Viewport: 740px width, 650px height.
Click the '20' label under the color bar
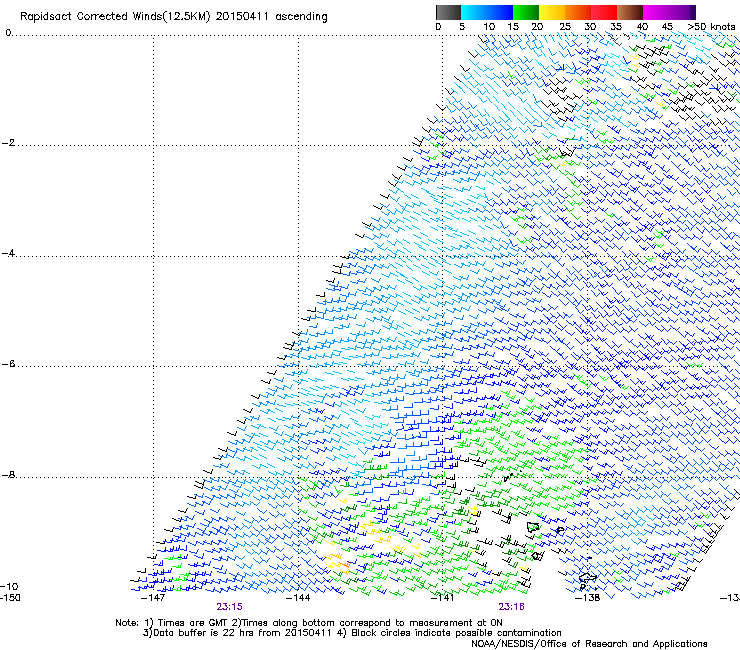537,27
